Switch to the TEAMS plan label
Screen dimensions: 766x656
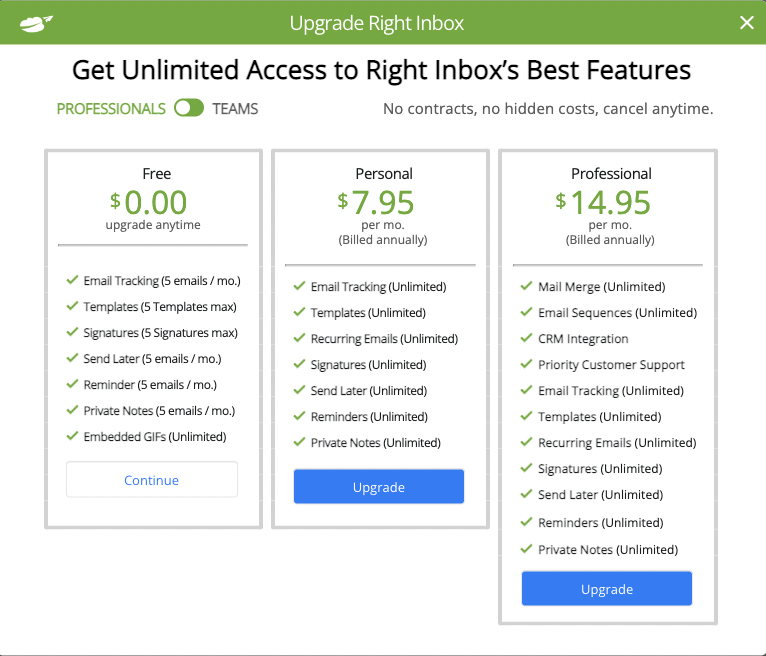(235, 109)
